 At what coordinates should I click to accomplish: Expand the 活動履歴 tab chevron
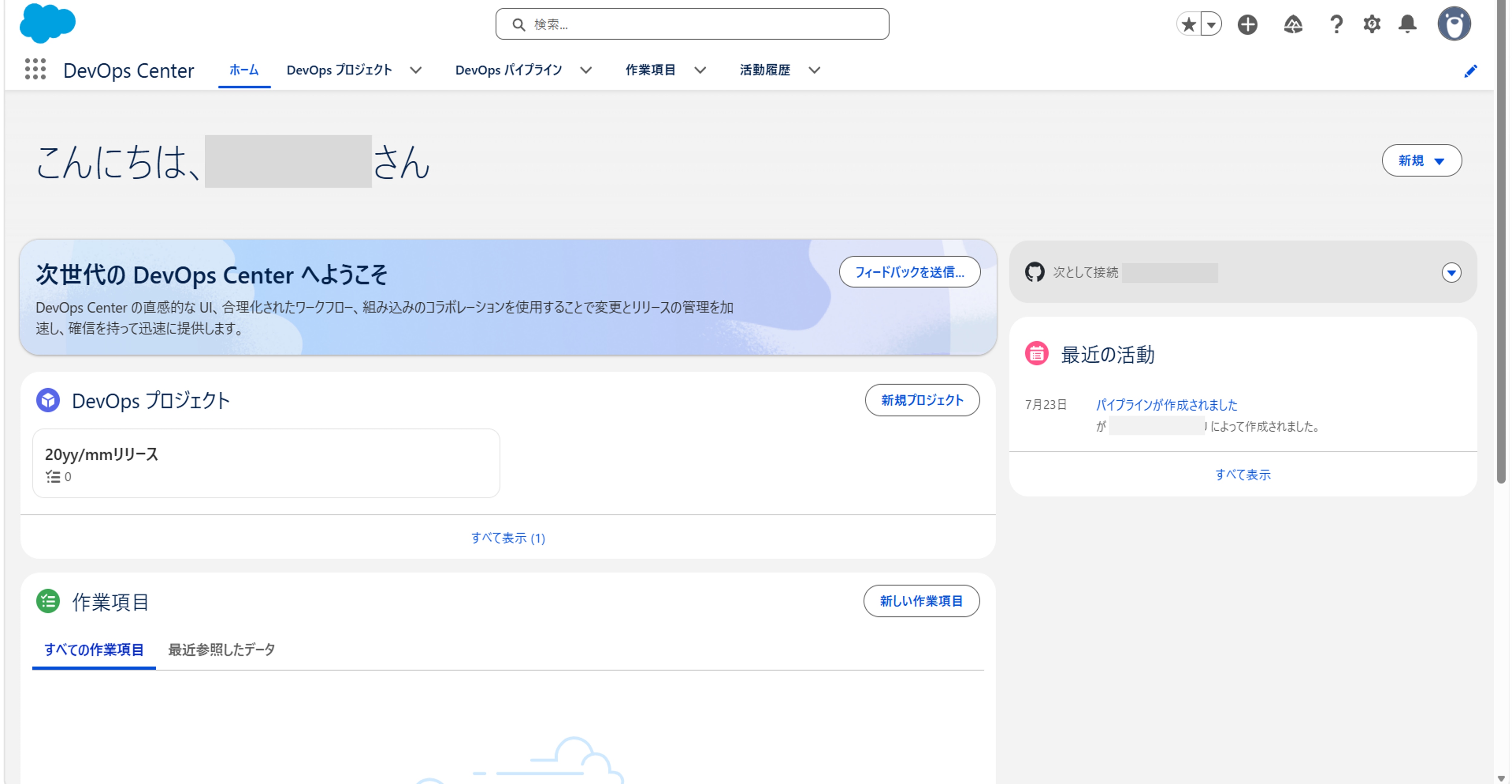(814, 70)
